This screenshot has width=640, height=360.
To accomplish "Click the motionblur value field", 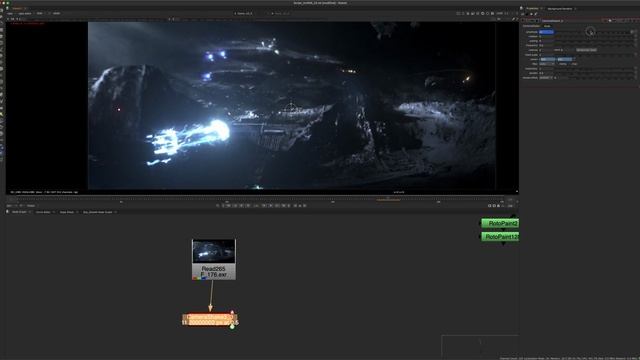I will coord(547,69).
